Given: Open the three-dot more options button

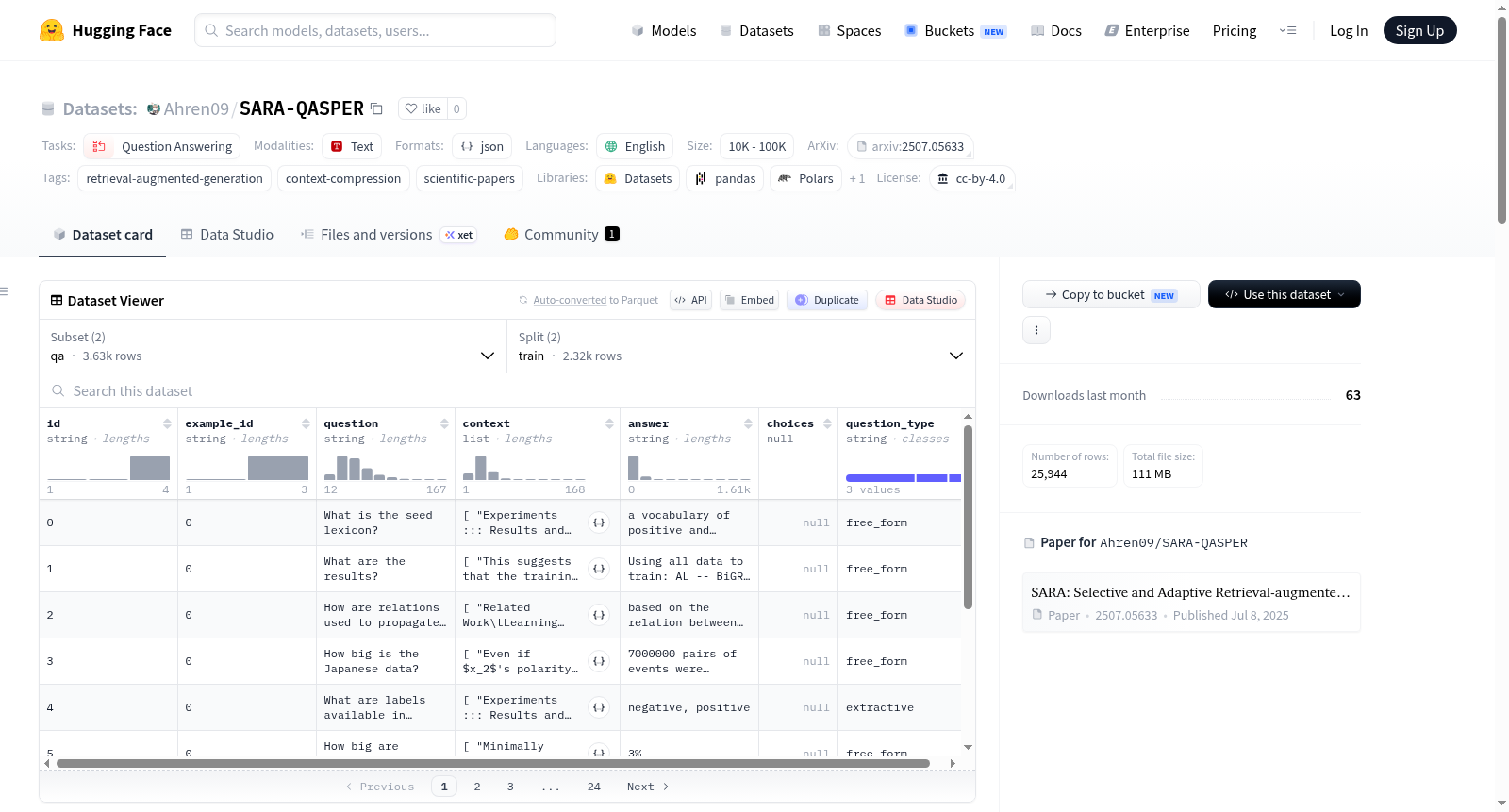Looking at the screenshot, I should pos(1036,330).
